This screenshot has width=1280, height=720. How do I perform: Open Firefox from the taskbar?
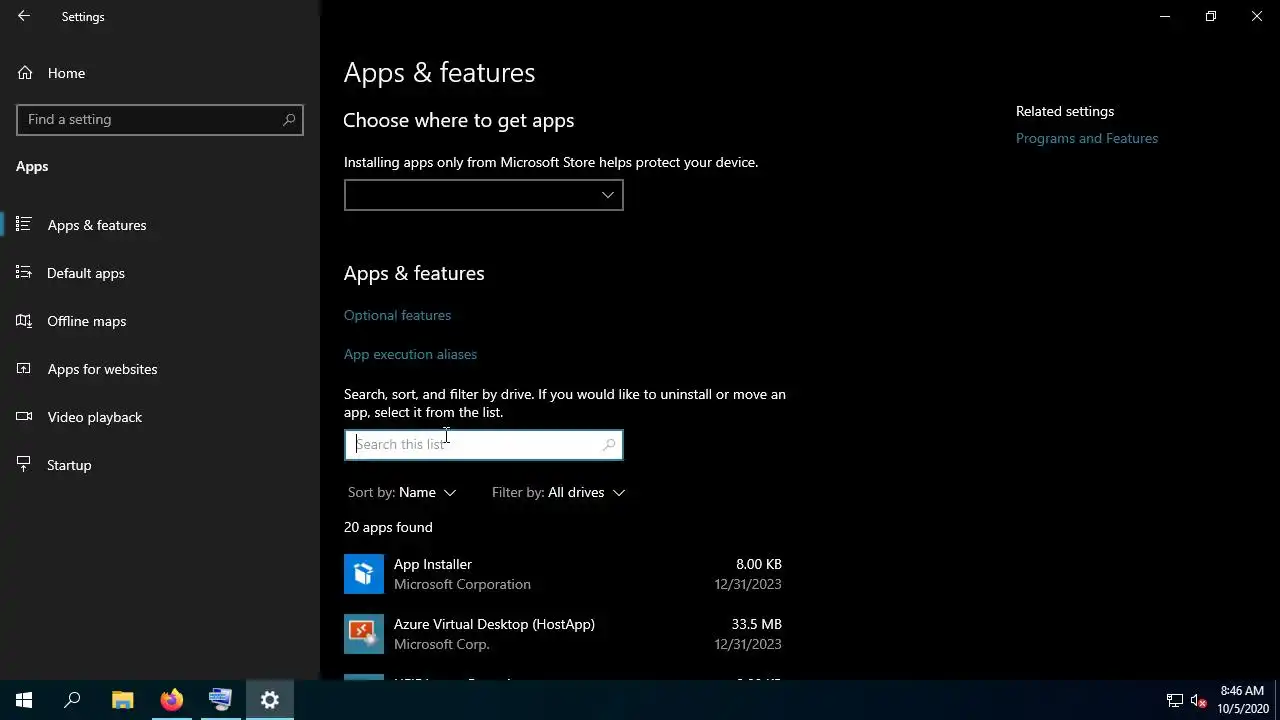coord(172,700)
